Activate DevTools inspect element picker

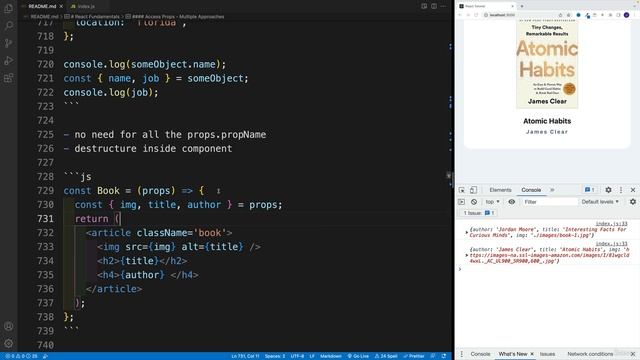[462, 190]
